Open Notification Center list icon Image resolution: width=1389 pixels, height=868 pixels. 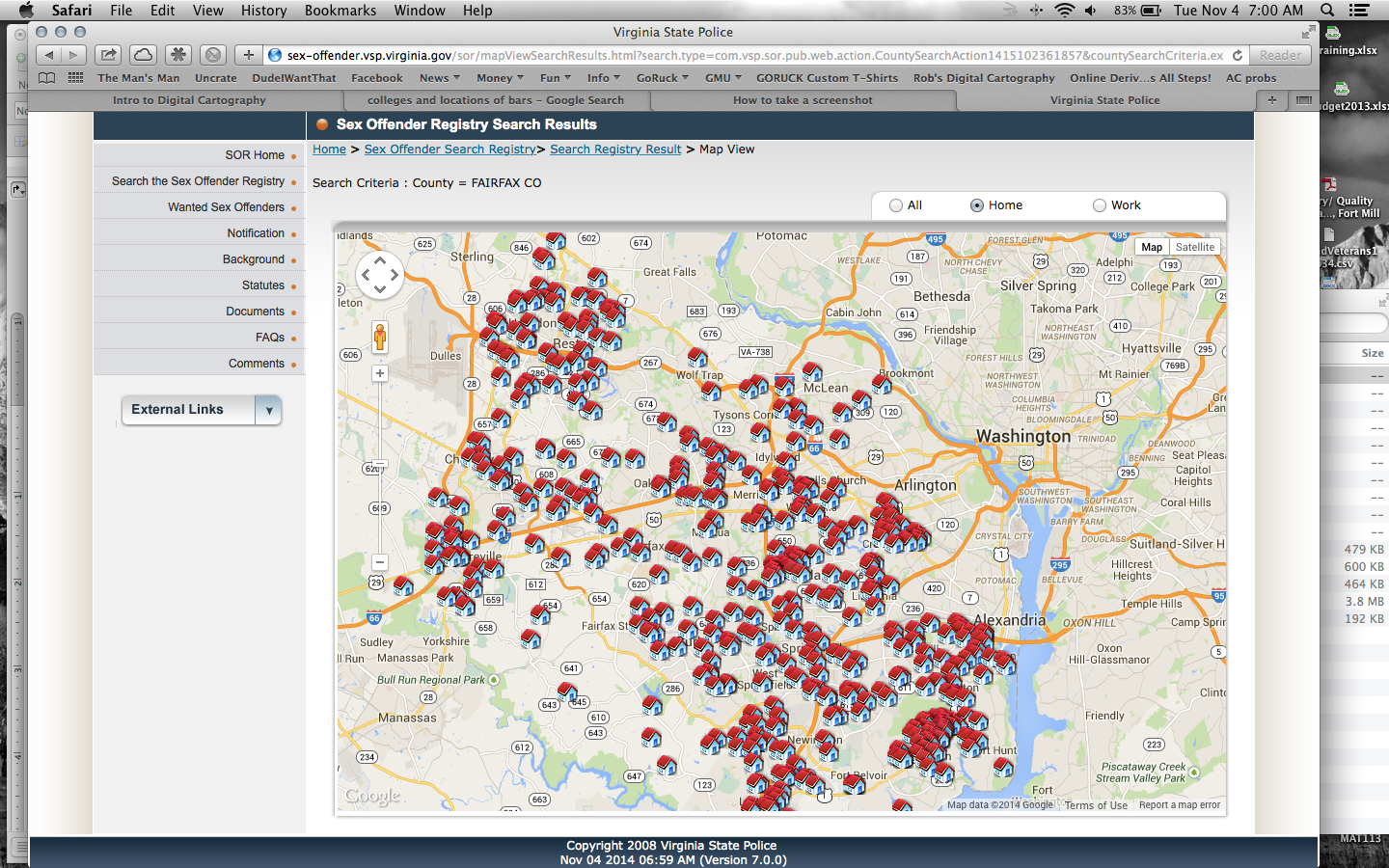pyautogui.click(x=1359, y=11)
